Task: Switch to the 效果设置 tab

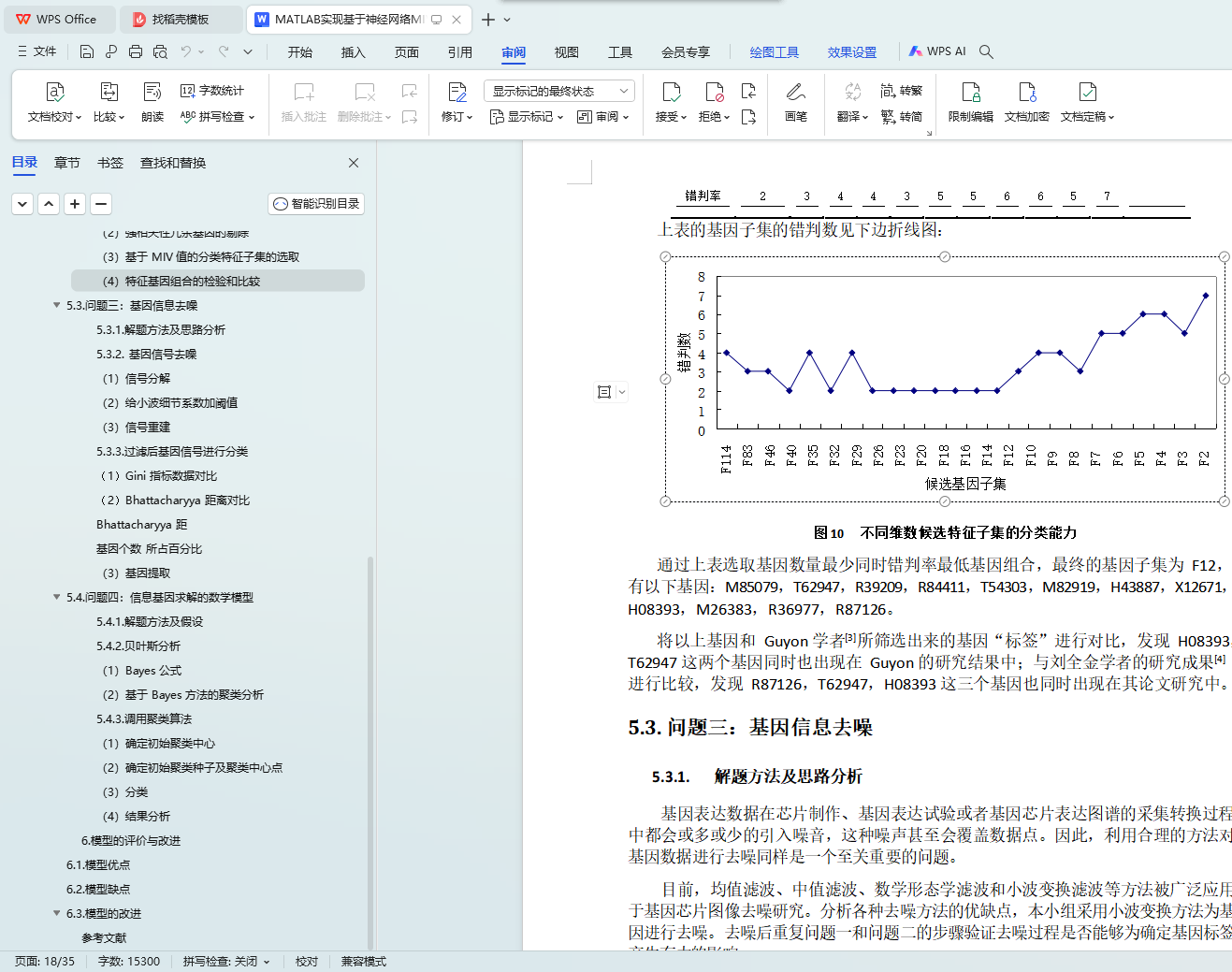Action: click(x=852, y=52)
